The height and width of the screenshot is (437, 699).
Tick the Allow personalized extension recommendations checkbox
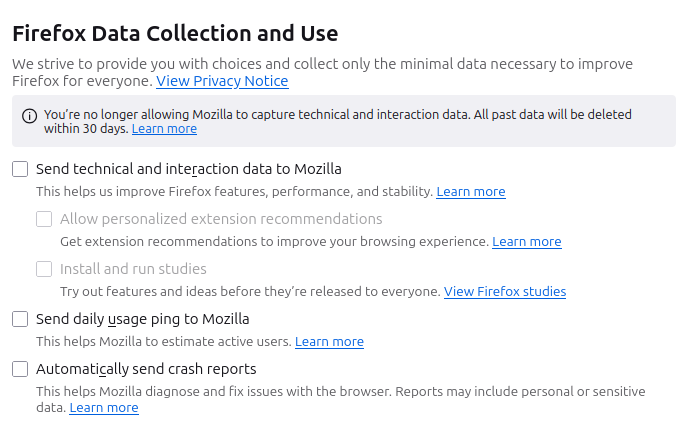(x=44, y=219)
